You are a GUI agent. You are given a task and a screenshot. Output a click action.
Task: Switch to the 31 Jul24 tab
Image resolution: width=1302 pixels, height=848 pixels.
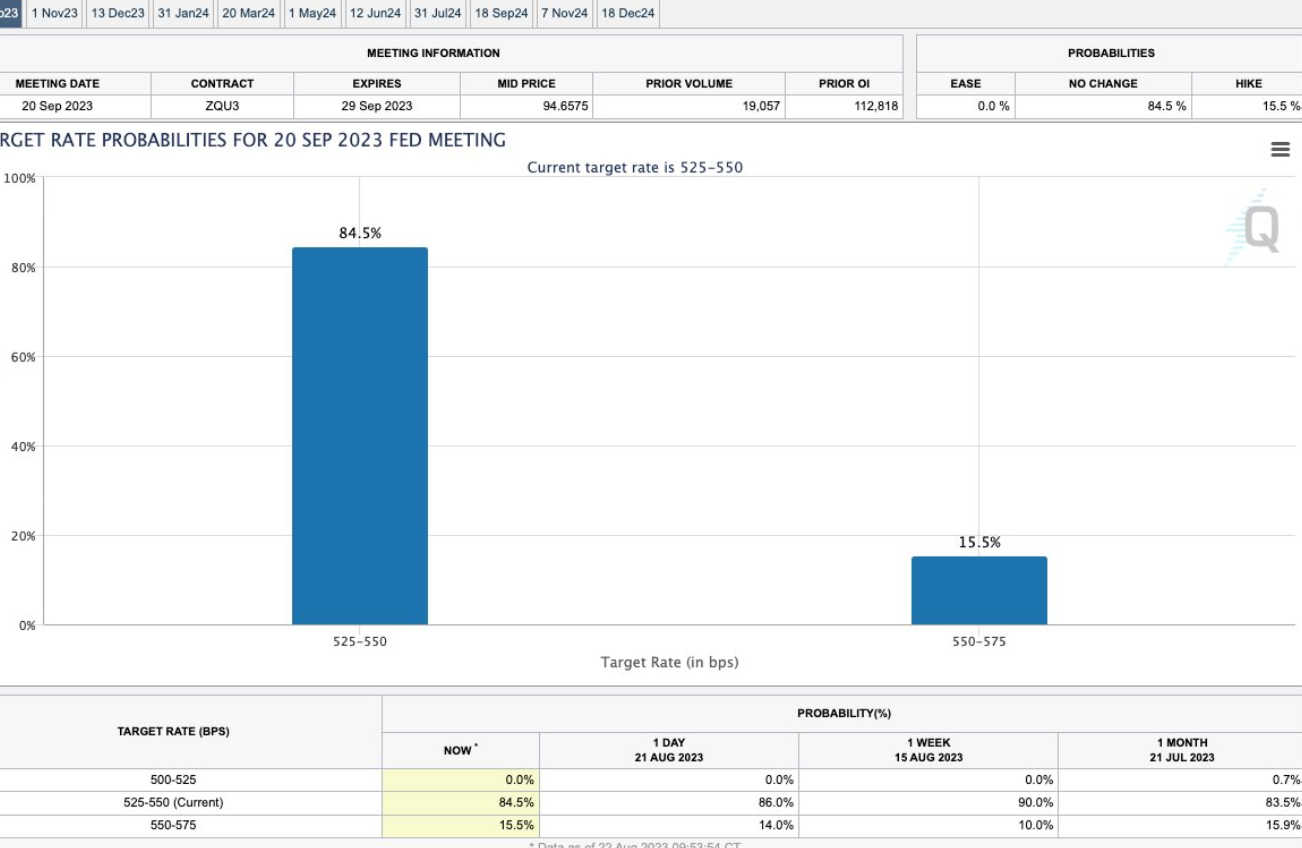coord(438,13)
